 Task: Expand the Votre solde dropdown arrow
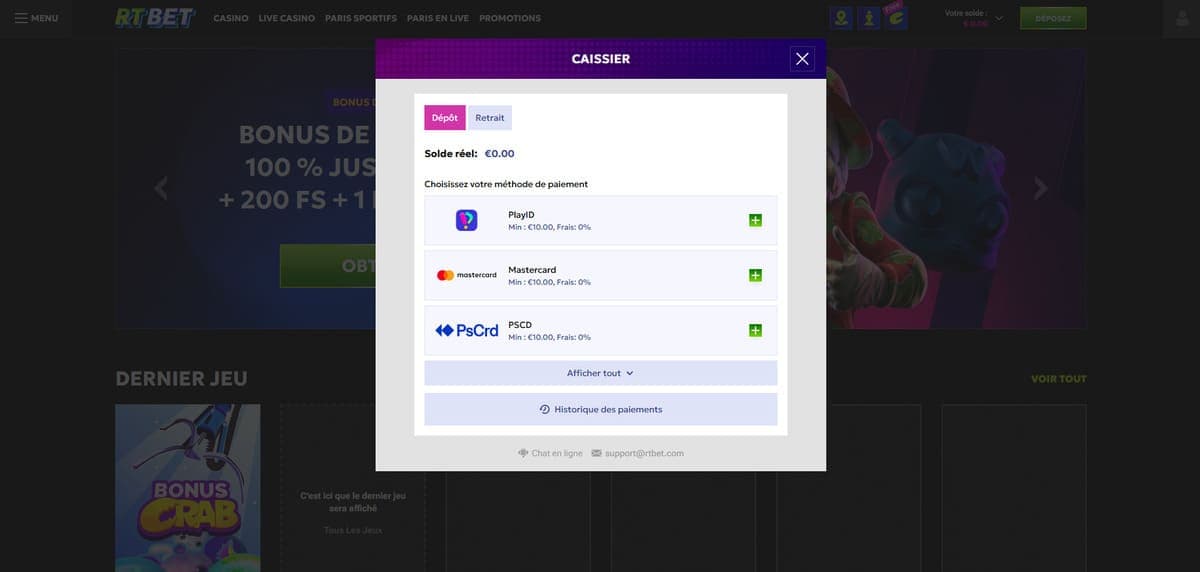[998, 18]
